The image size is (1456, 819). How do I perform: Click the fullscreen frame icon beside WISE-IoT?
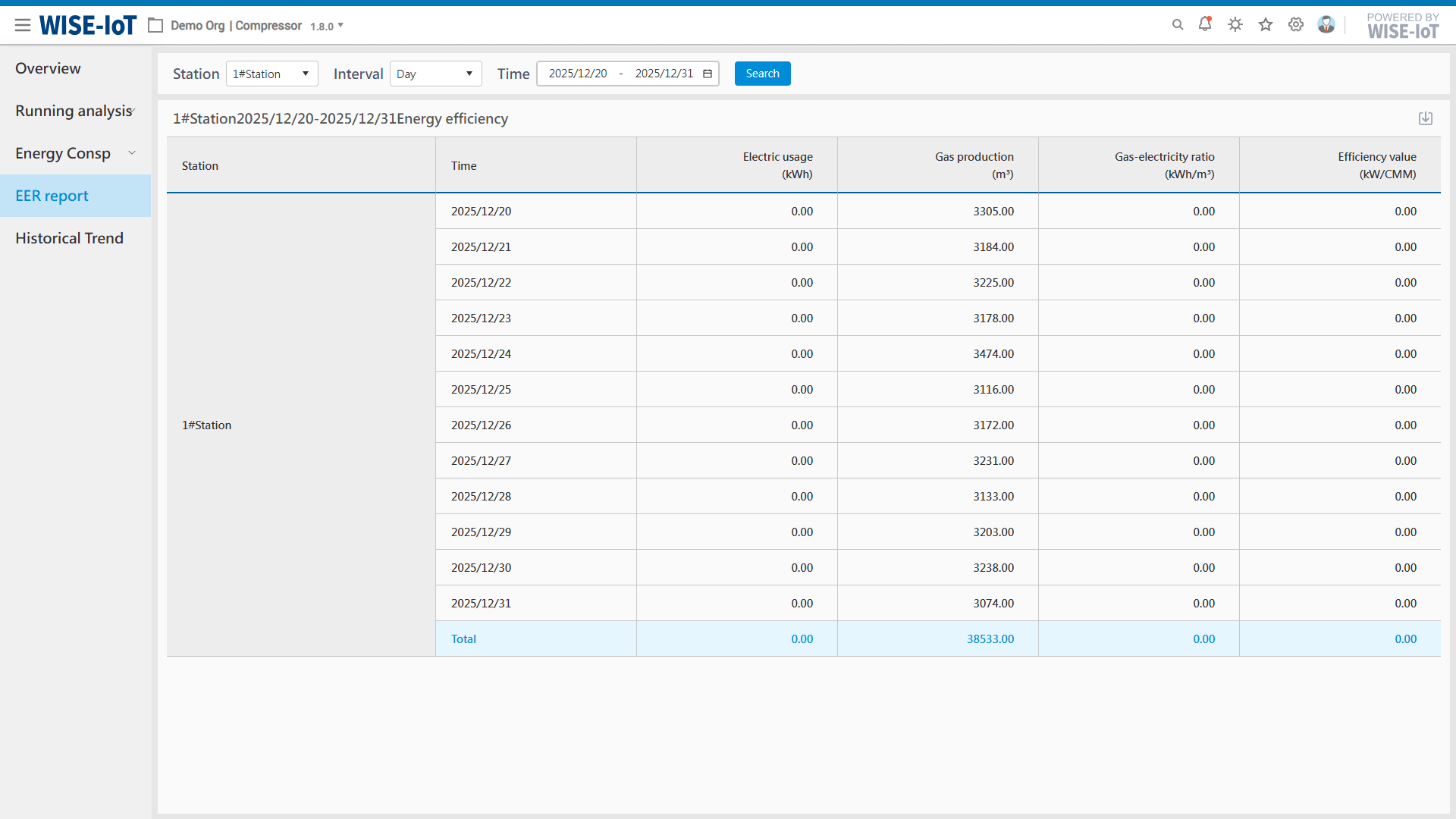[155, 26]
